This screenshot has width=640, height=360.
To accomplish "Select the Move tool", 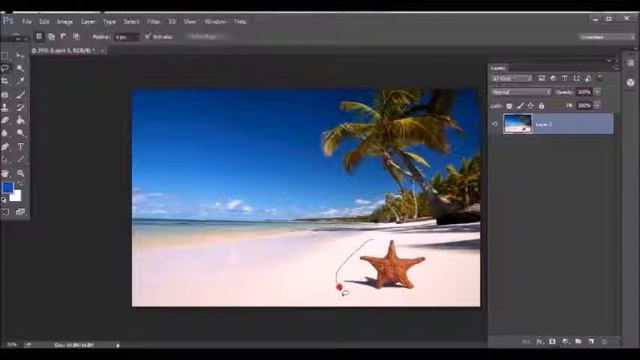I will click(20, 55).
